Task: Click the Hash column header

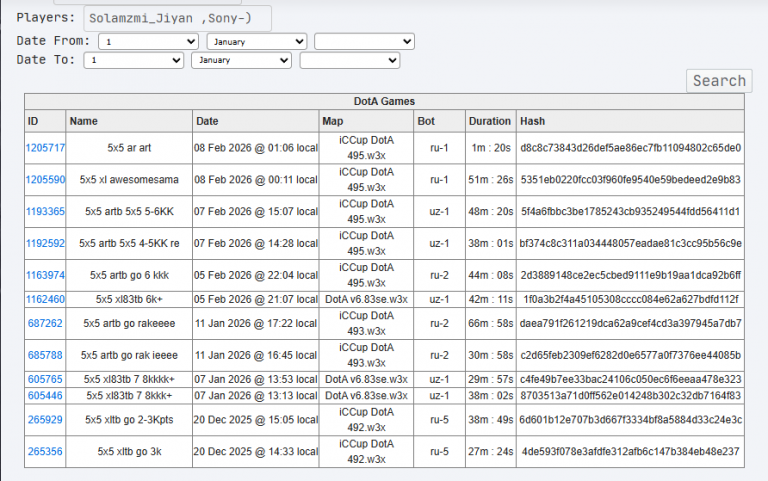Action: [630, 121]
